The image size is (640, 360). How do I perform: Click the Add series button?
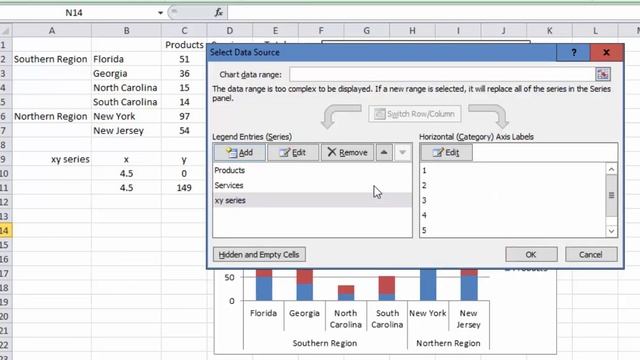(x=240, y=152)
